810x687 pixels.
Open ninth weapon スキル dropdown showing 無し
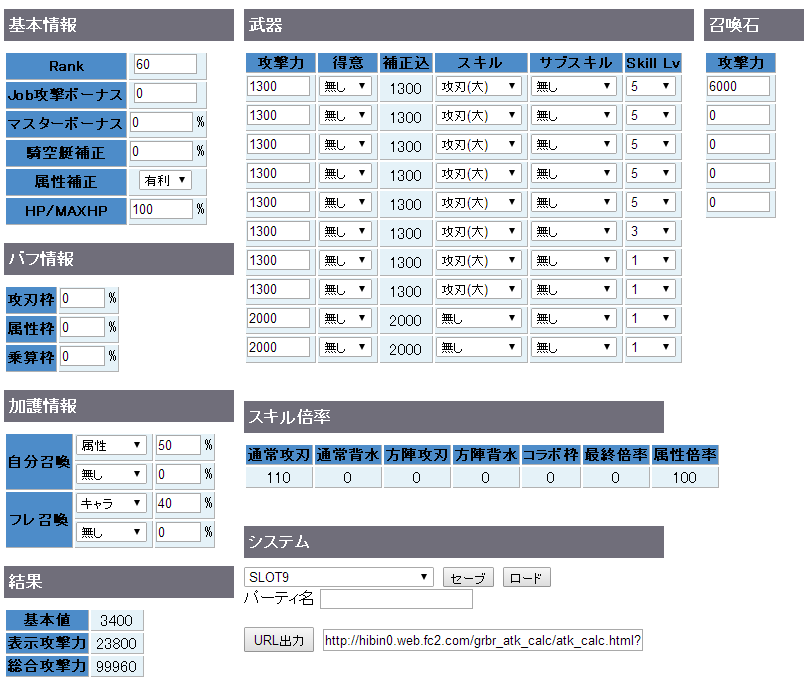479,318
